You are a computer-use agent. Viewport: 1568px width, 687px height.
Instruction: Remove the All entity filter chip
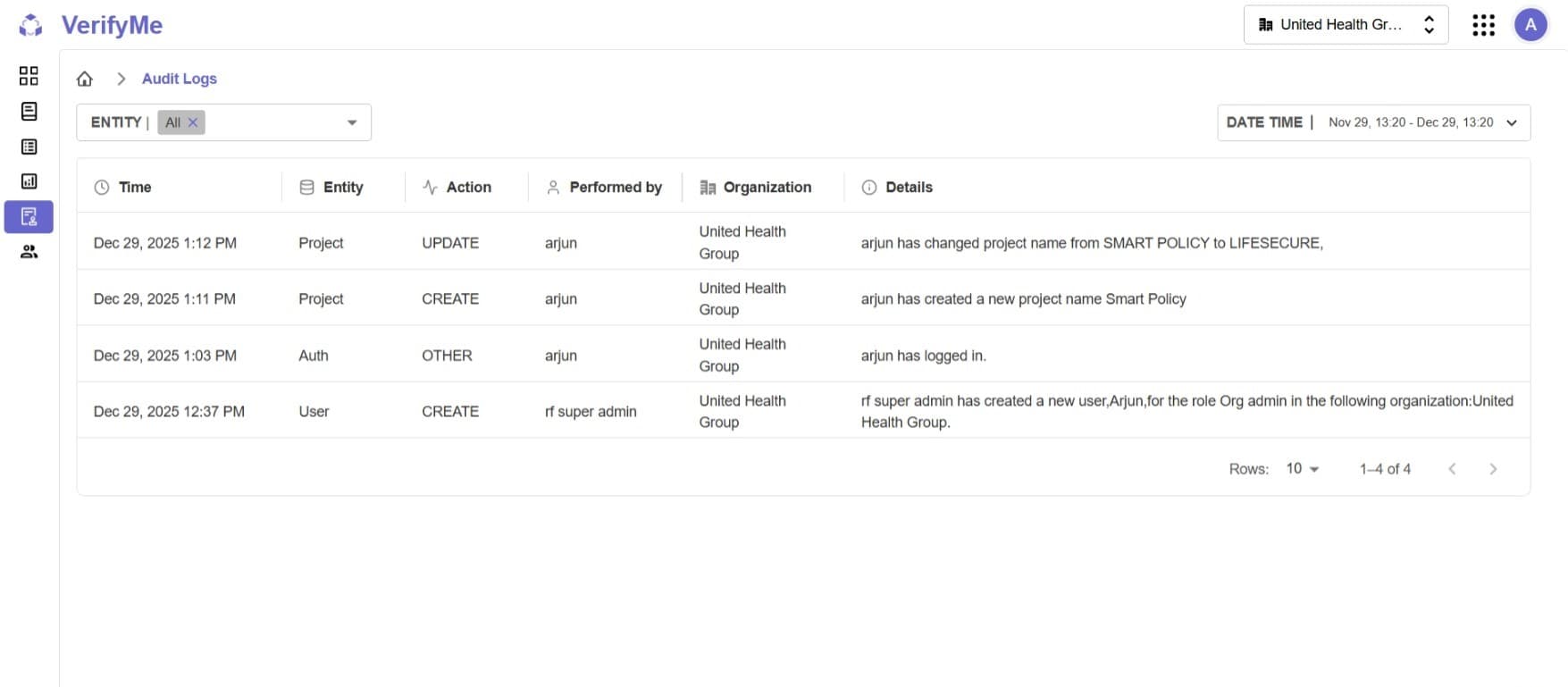coord(193,122)
